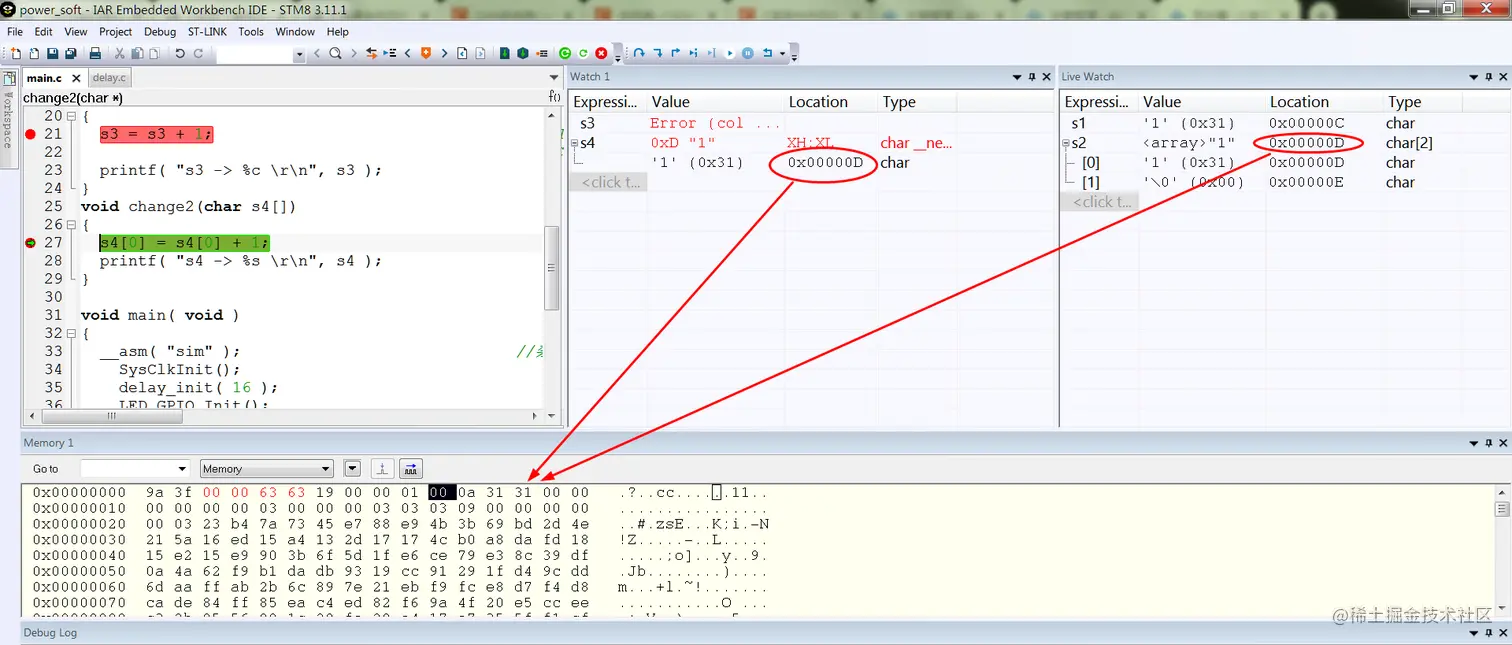Click the Next Statement debug icon
The height and width of the screenshot is (645, 1512).
pos(693,53)
